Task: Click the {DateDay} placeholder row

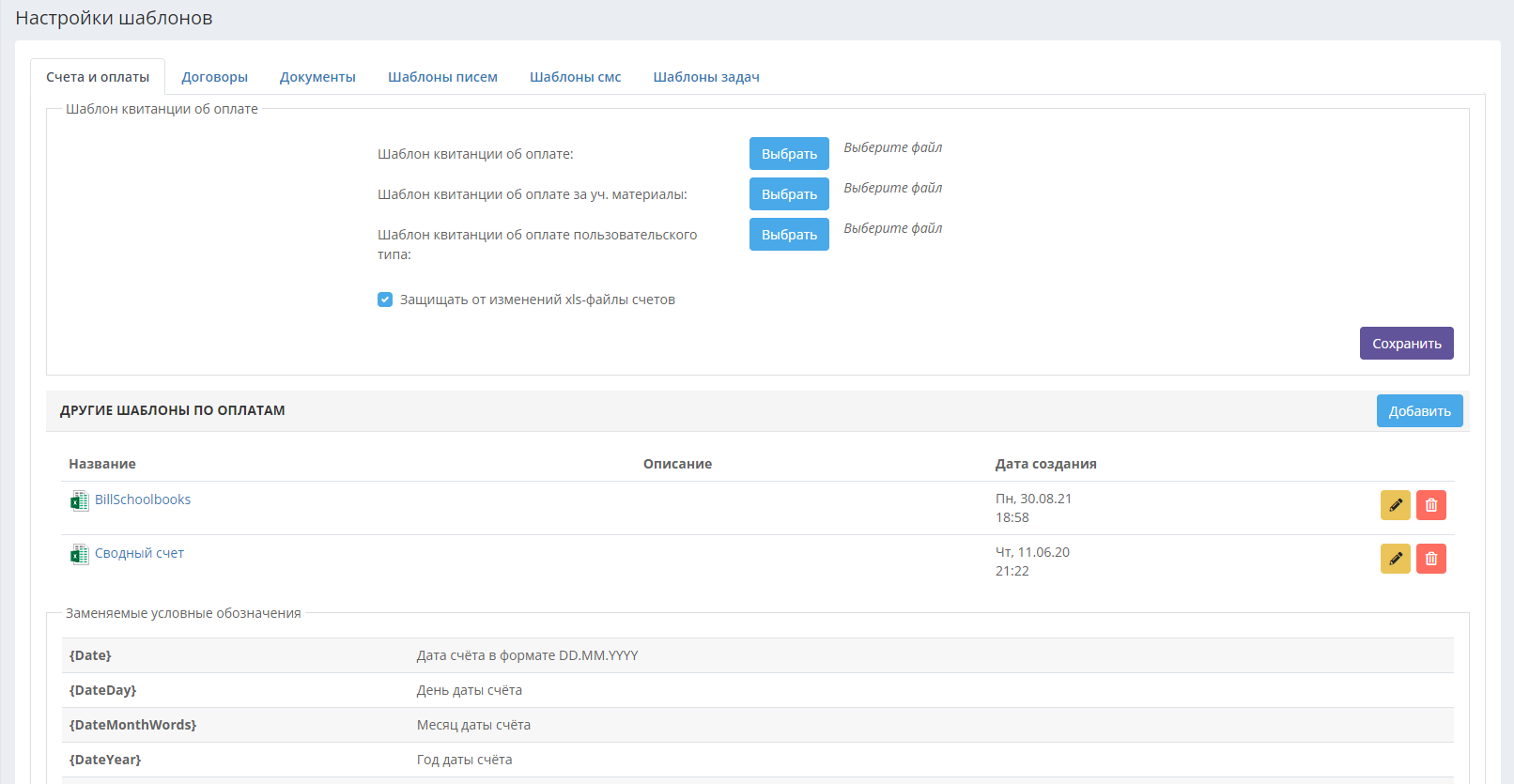Action: 758,690
